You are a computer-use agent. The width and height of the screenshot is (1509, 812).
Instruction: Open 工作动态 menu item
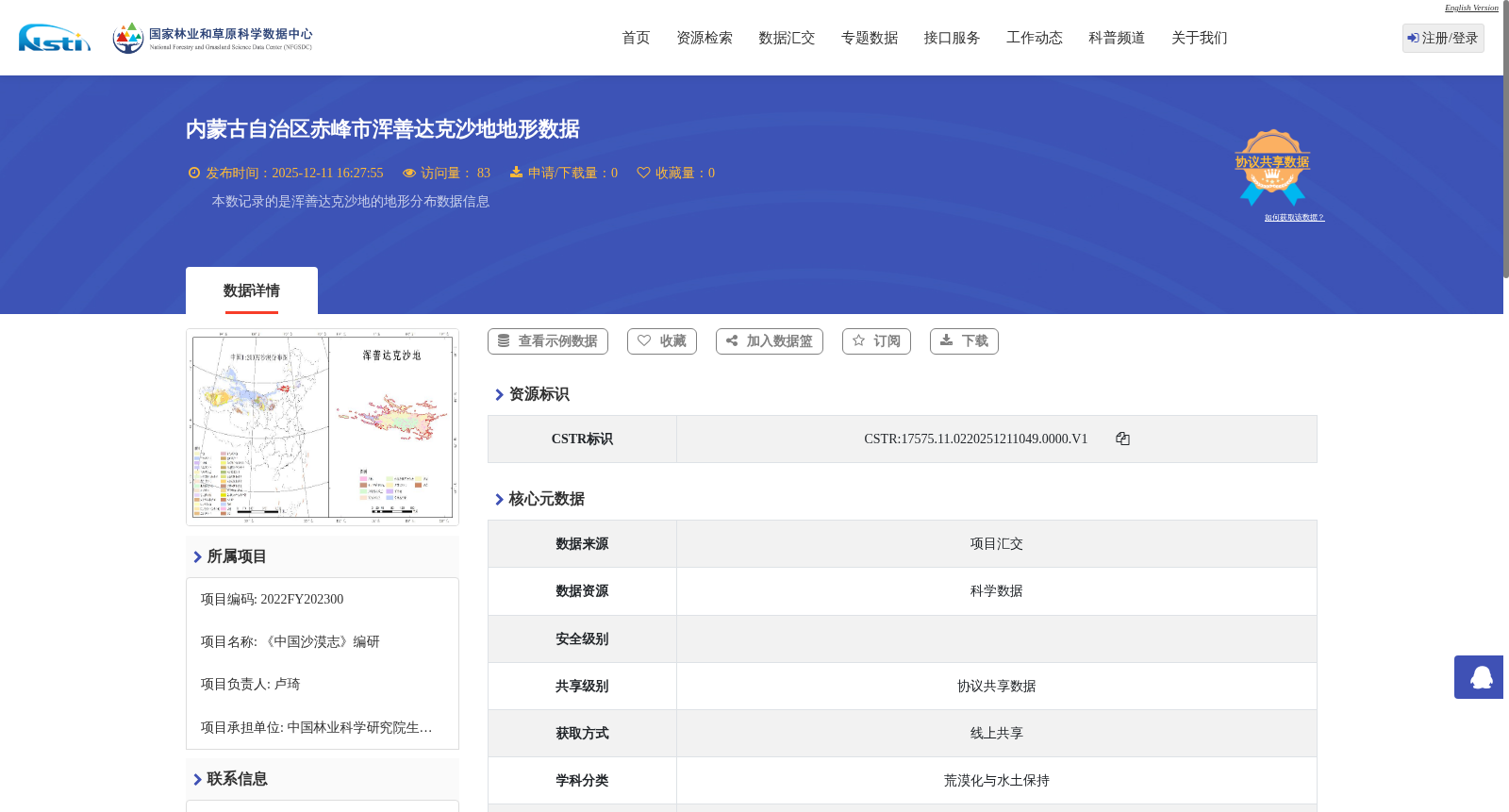click(x=1035, y=38)
